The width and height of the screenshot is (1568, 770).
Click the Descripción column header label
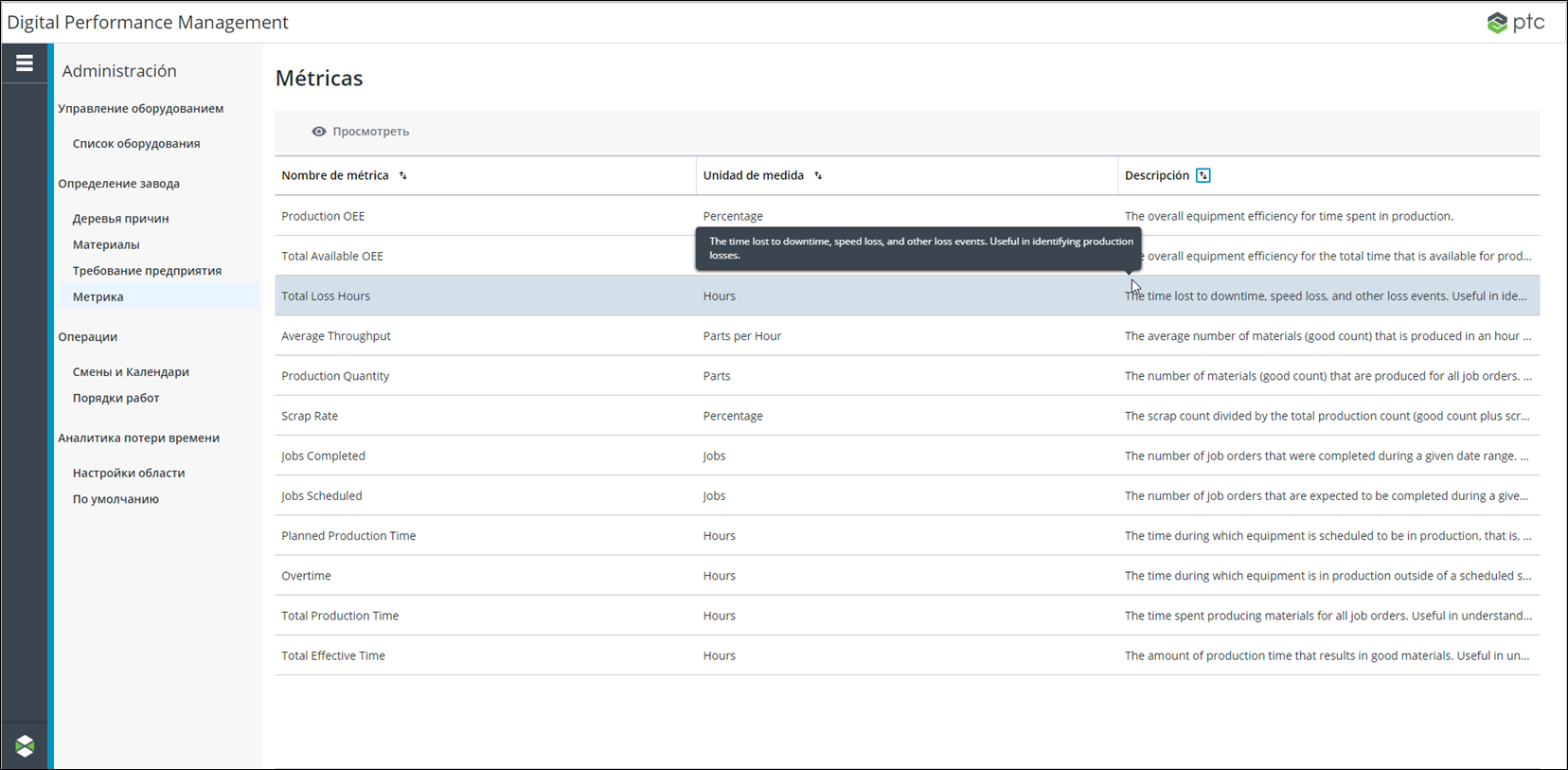coord(1156,175)
